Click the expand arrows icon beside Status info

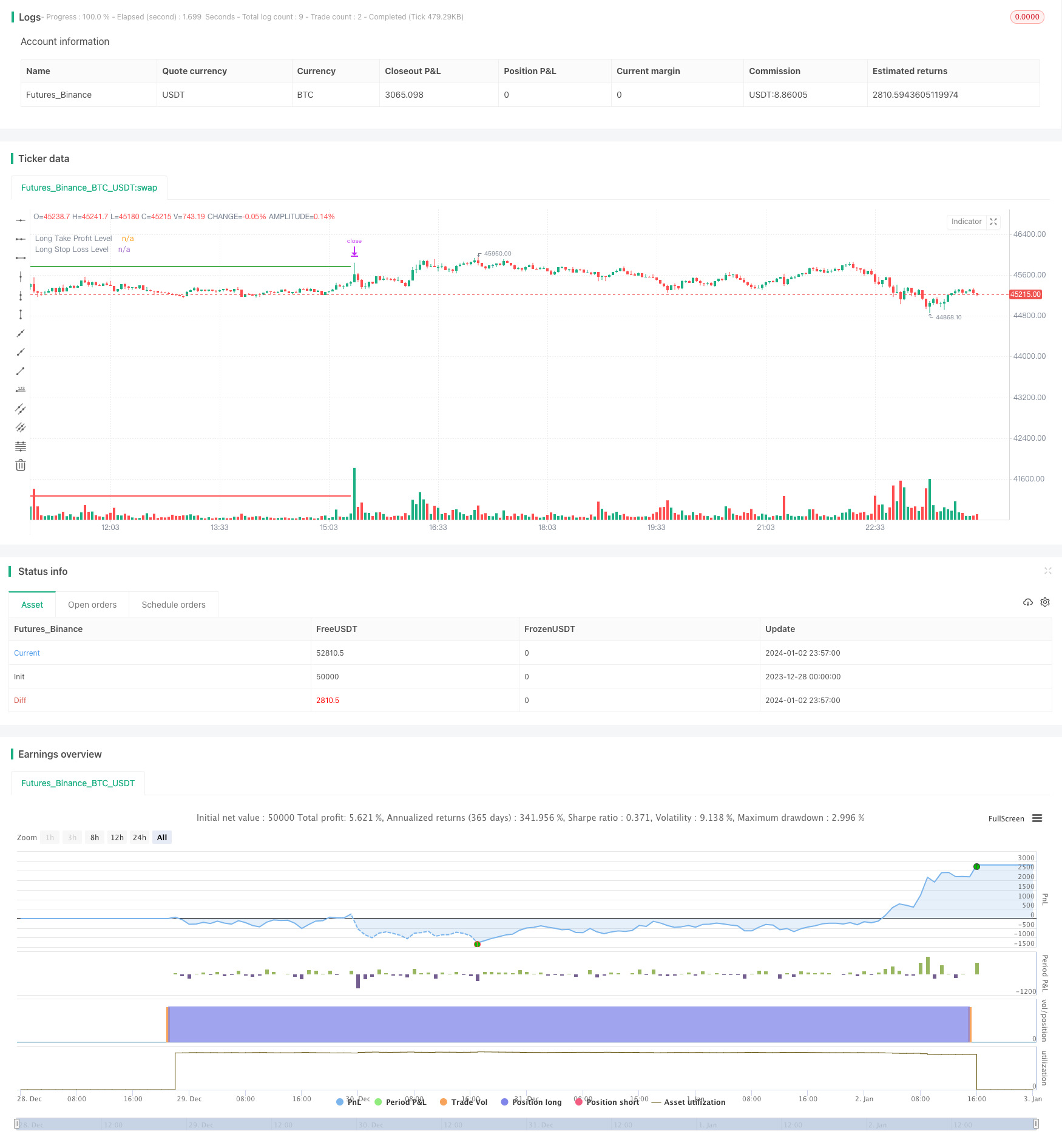[x=1047, y=571]
